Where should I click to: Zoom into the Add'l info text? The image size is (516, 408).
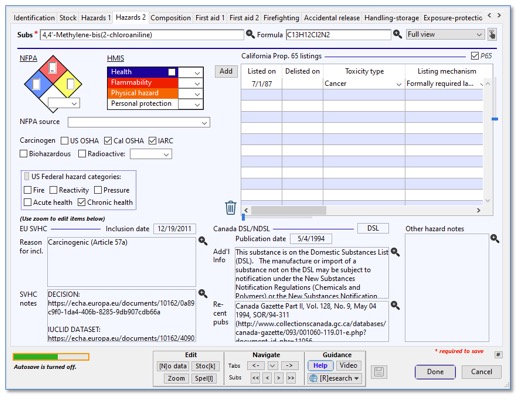(395, 252)
